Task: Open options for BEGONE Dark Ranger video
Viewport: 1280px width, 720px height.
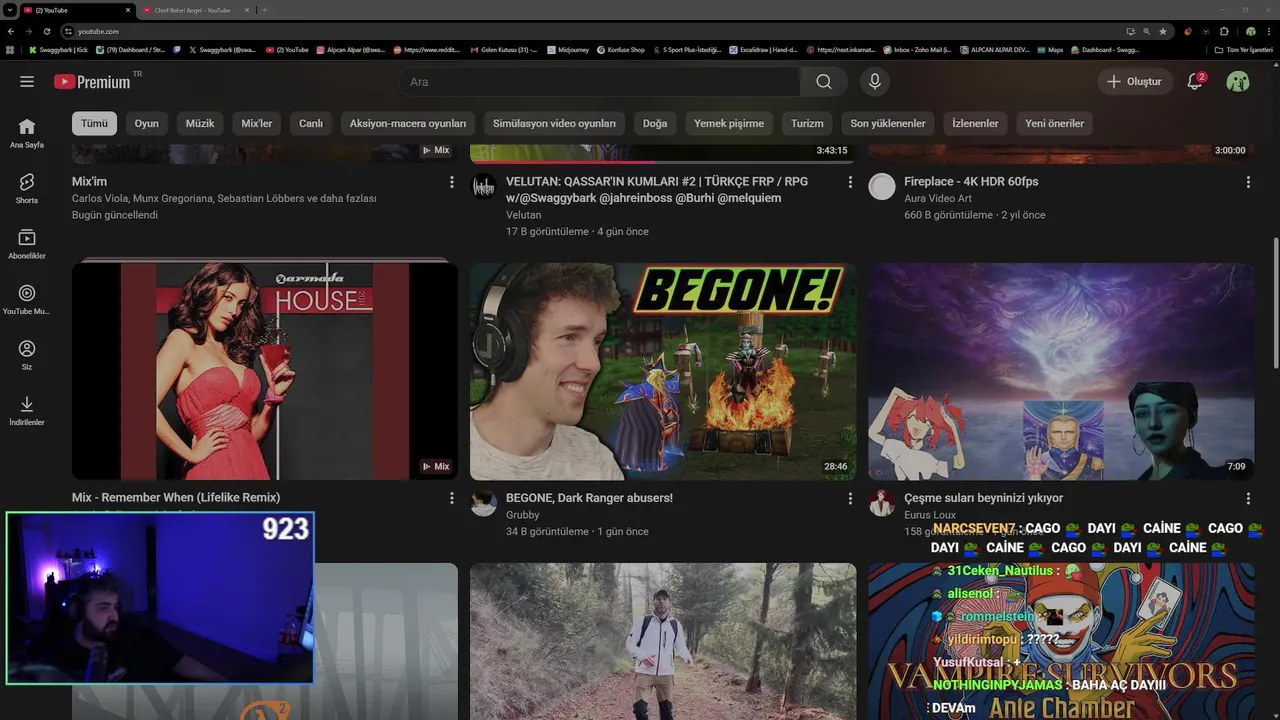Action: coord(850,498)
